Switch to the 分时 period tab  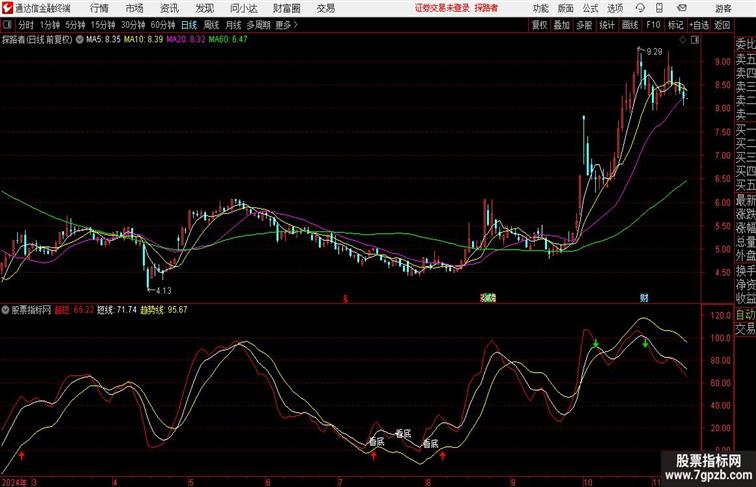[x=26, y=25]
